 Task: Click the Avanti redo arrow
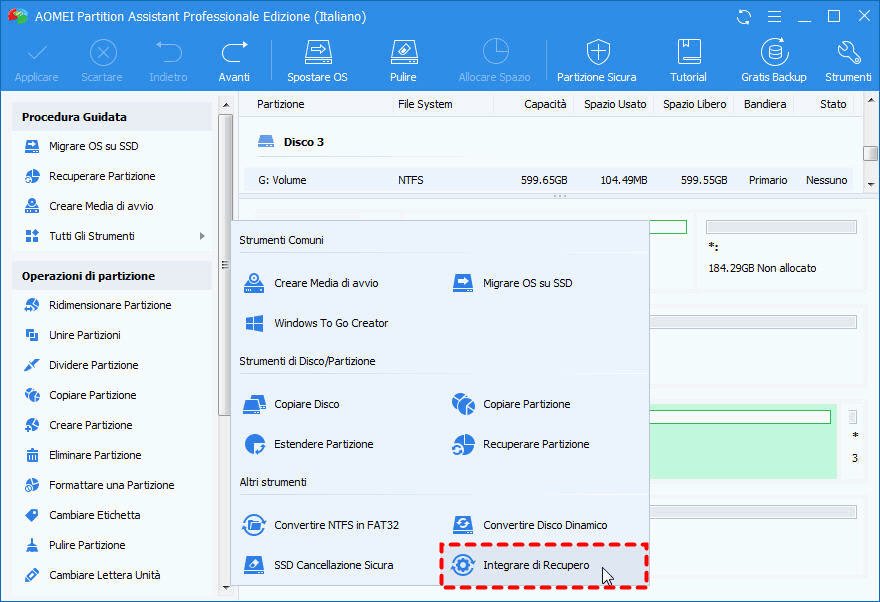234,53
